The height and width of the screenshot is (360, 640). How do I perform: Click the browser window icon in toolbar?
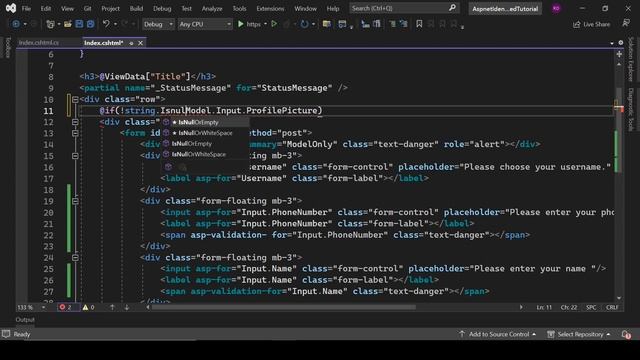click(x=342, y=24)
